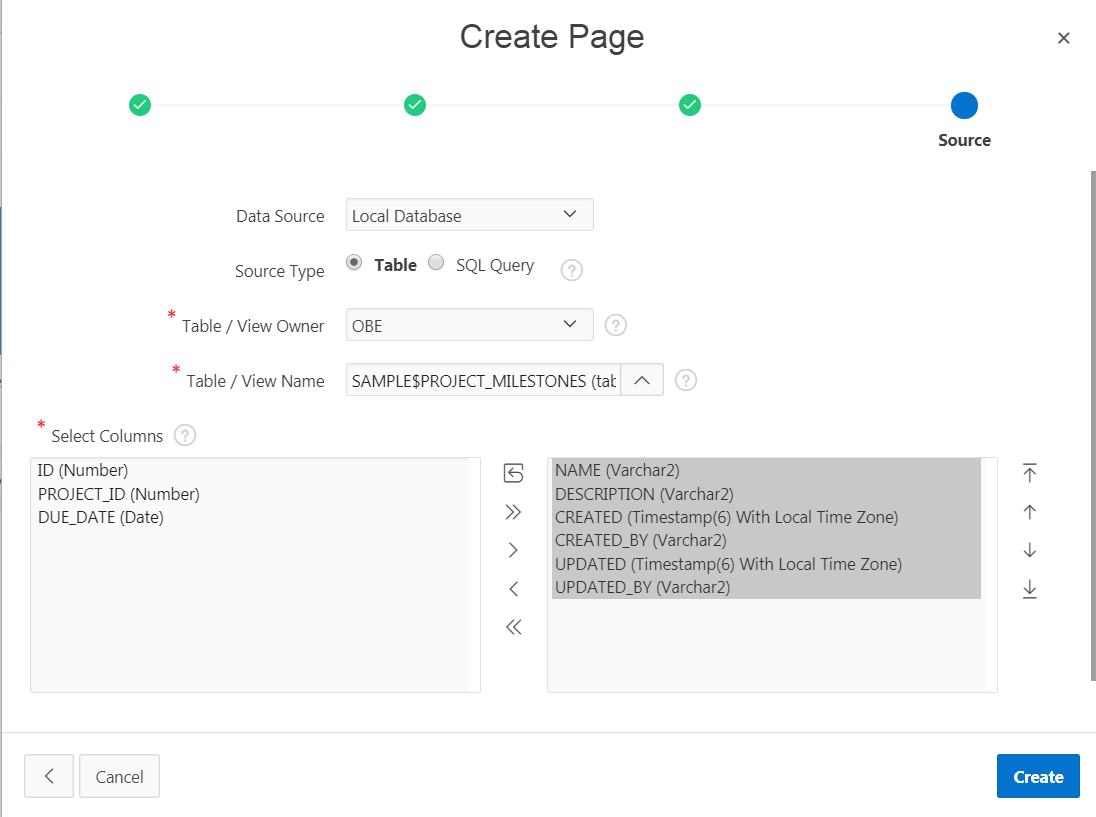Click the dialog vertical scrollbar
The image size is (1096, 817).
(1093, 426)
